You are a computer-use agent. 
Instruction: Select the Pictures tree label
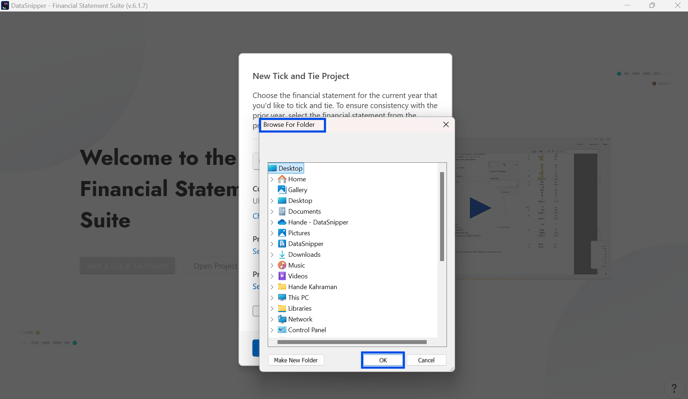[x=299, y=233]
